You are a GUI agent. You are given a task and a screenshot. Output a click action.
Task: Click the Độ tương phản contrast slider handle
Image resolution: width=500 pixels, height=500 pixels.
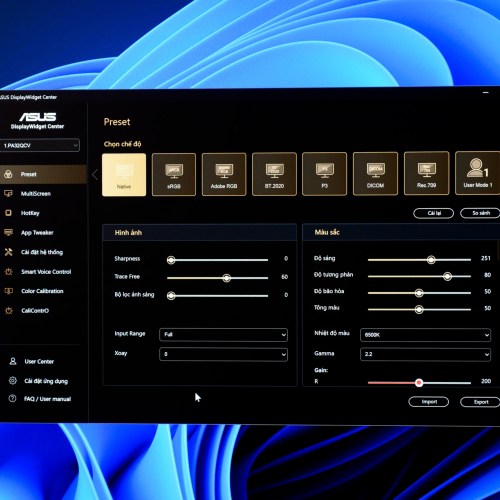(x=447, y=276)
